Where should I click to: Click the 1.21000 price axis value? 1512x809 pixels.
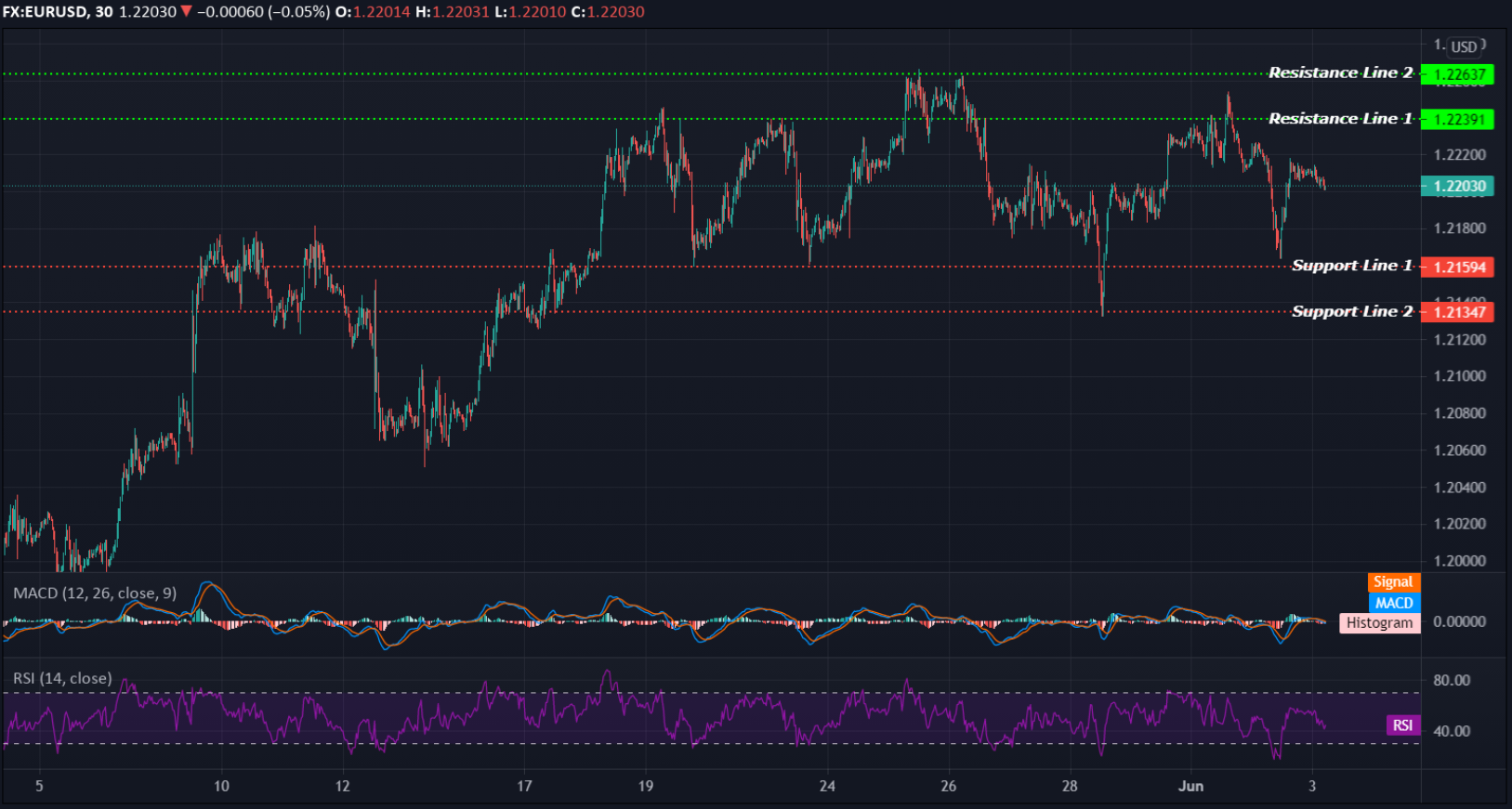(1459, 376)
